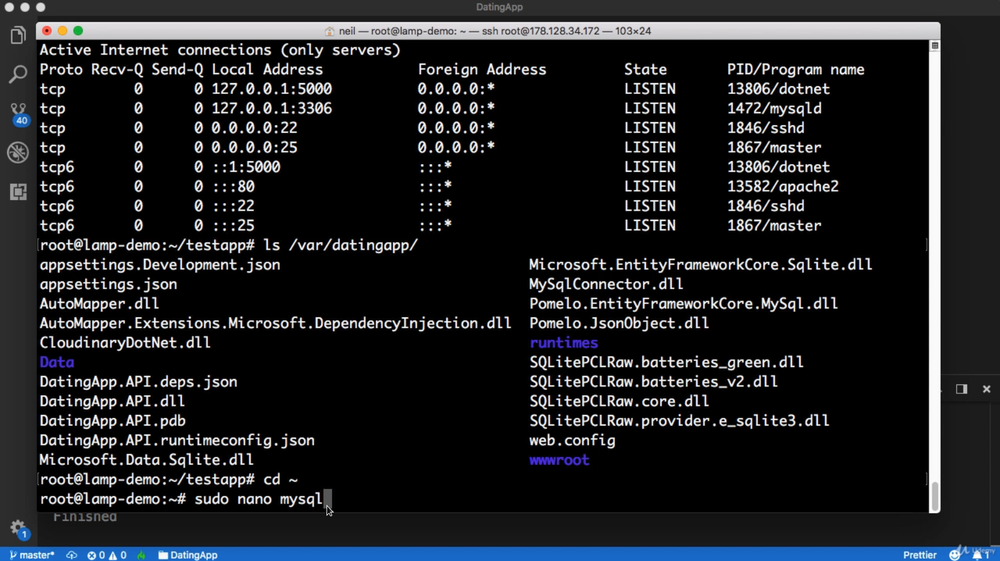Click on 'appsettings.Development.json' text
Viewport: 1000px width, 561px height.
point(160,265)
